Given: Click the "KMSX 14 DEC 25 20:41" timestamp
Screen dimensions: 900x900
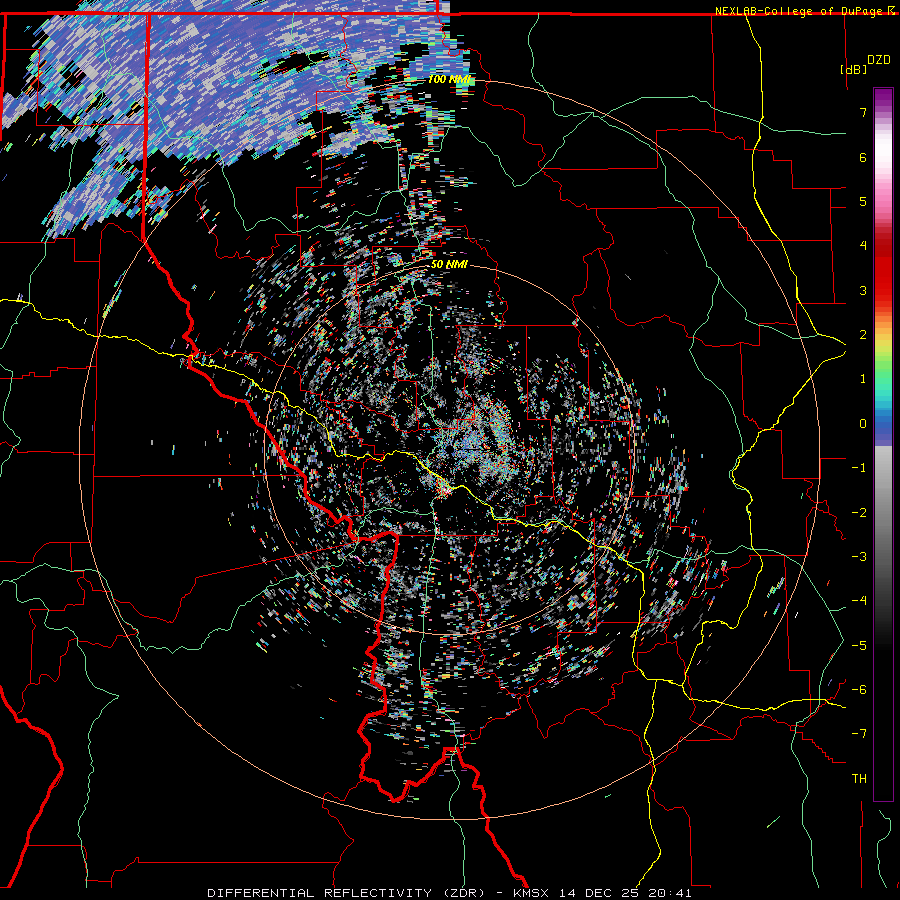Looking at the screenshot, I should pyautogui.click(x=602, y=893).
